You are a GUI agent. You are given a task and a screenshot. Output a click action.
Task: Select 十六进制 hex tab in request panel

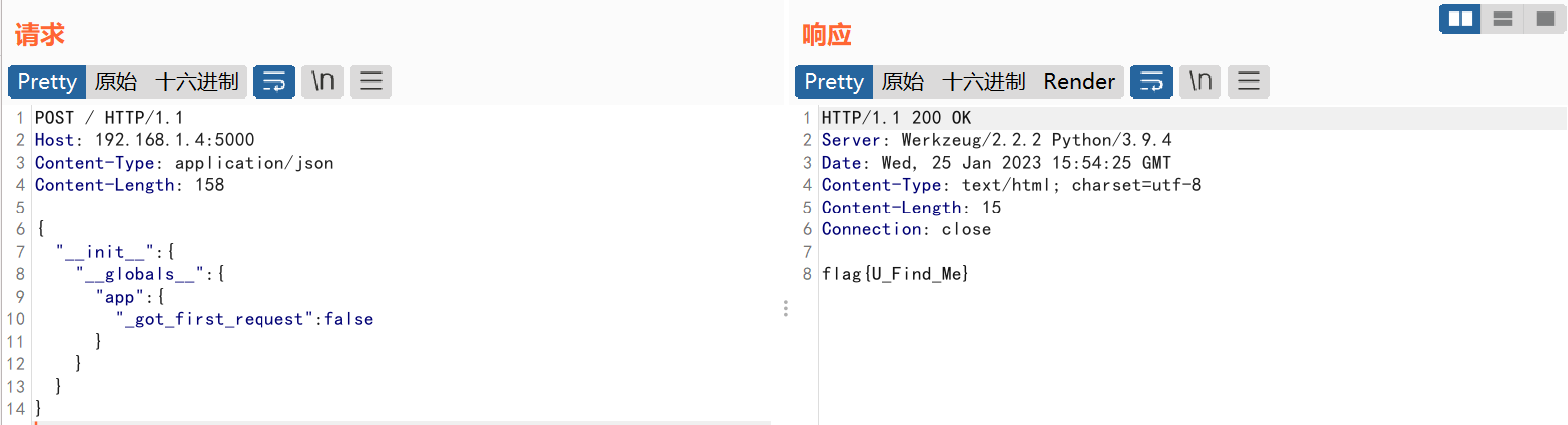point(197,81)
